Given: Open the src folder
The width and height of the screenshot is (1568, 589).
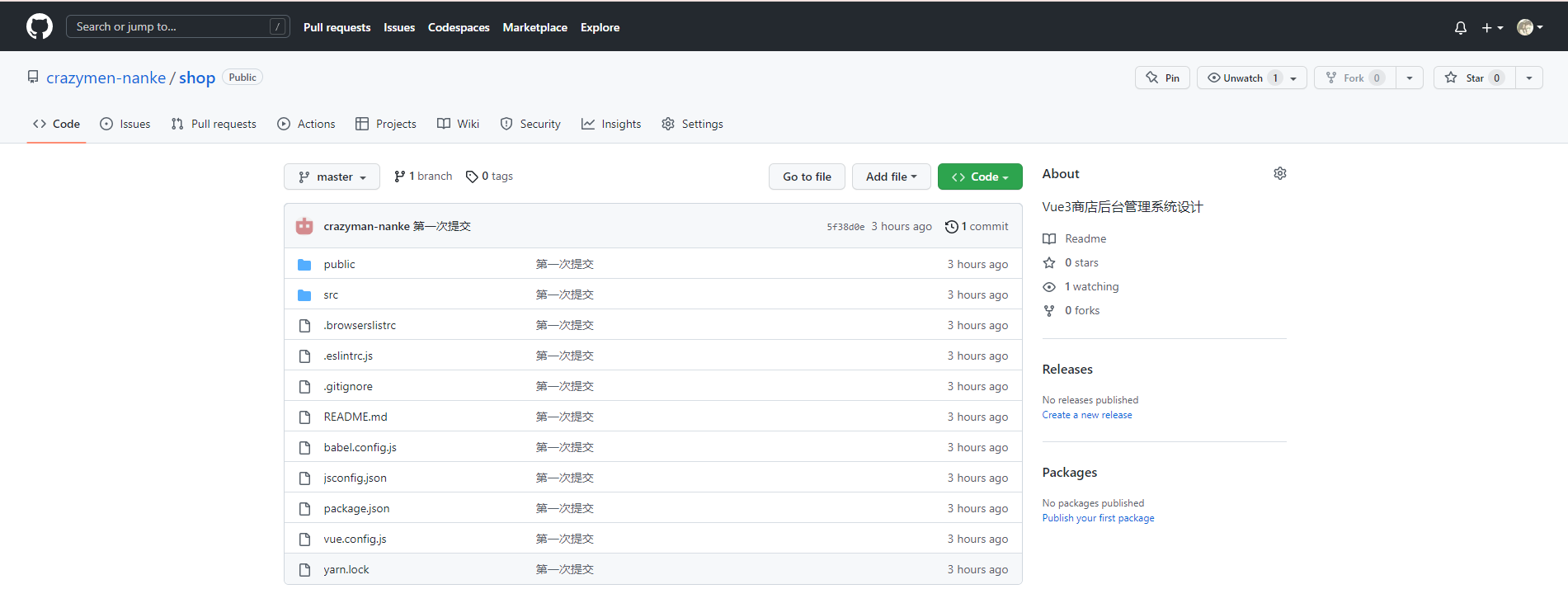Looking at the screenshot, I should [x=331, y=294].
